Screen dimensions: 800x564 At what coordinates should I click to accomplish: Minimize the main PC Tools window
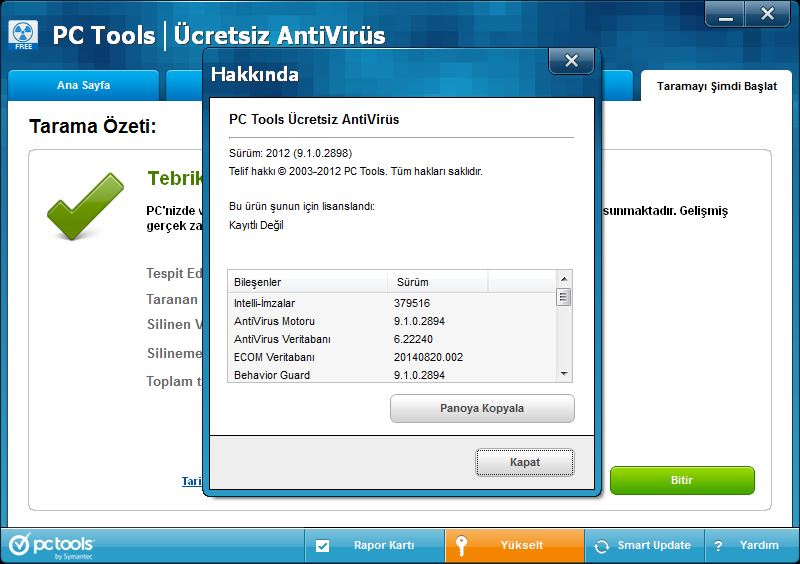[x=726, y=14]
